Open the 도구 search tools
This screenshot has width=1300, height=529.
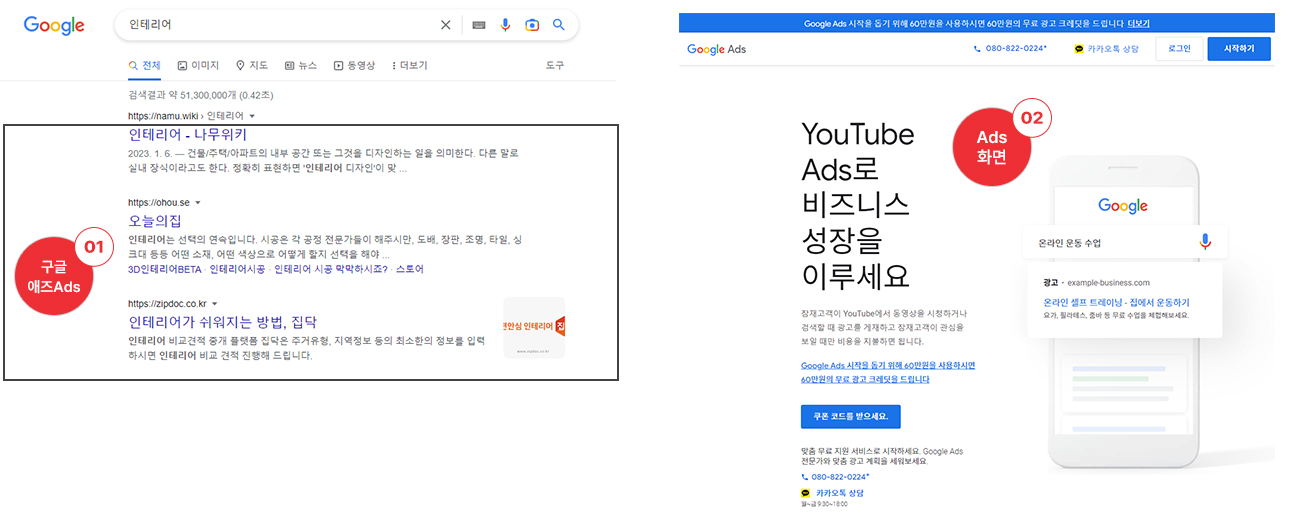pyautogui.click(x=554, y=65)
